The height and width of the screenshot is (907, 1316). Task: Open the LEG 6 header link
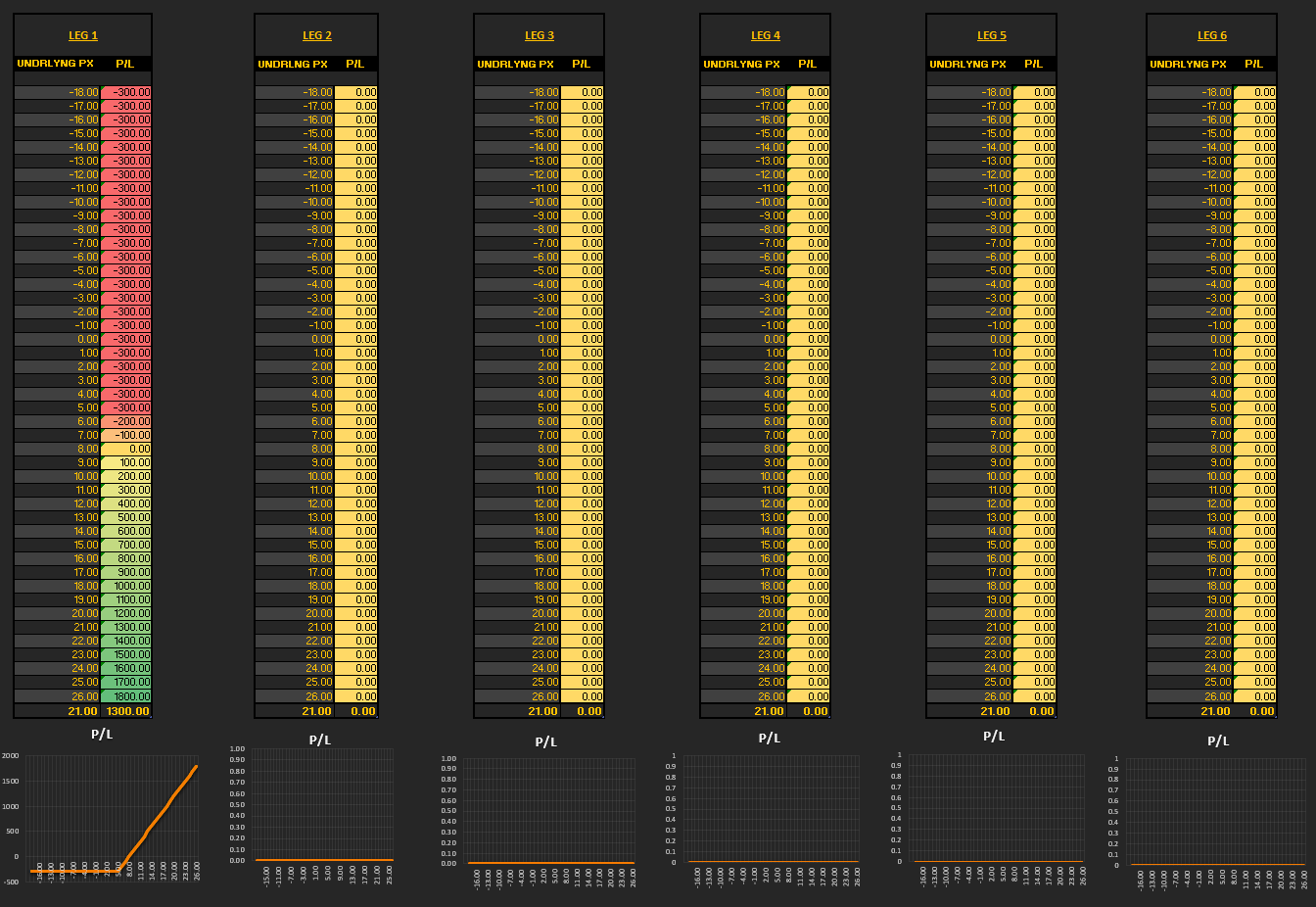click(x=1212, y=35)
